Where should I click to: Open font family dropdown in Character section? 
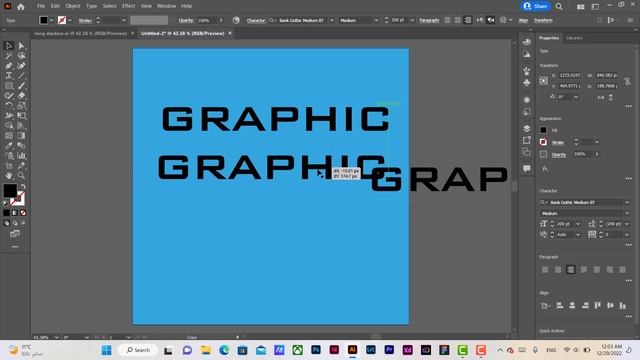click(x=627, y=202)
